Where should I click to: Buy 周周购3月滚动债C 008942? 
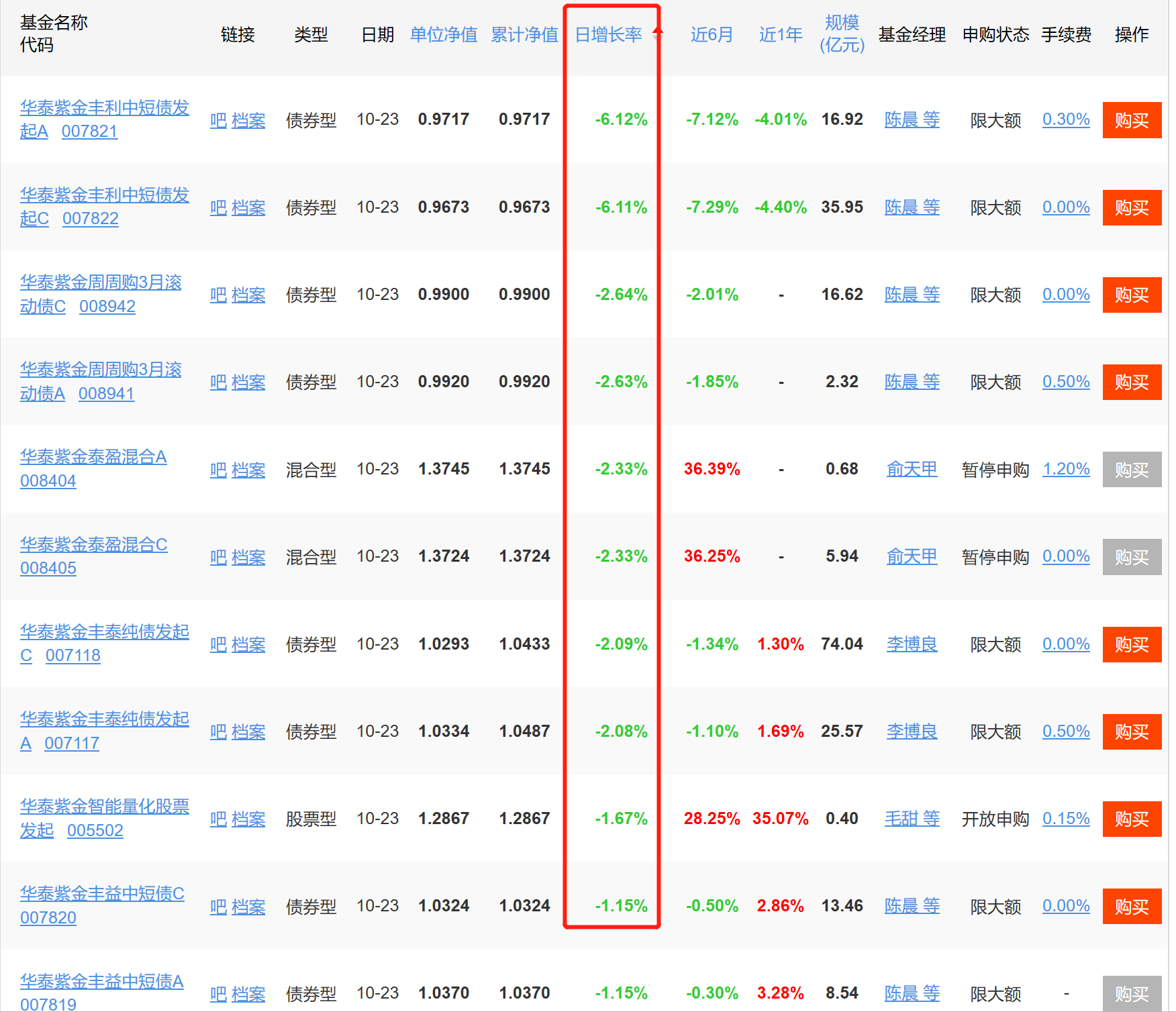point(1132,295)
